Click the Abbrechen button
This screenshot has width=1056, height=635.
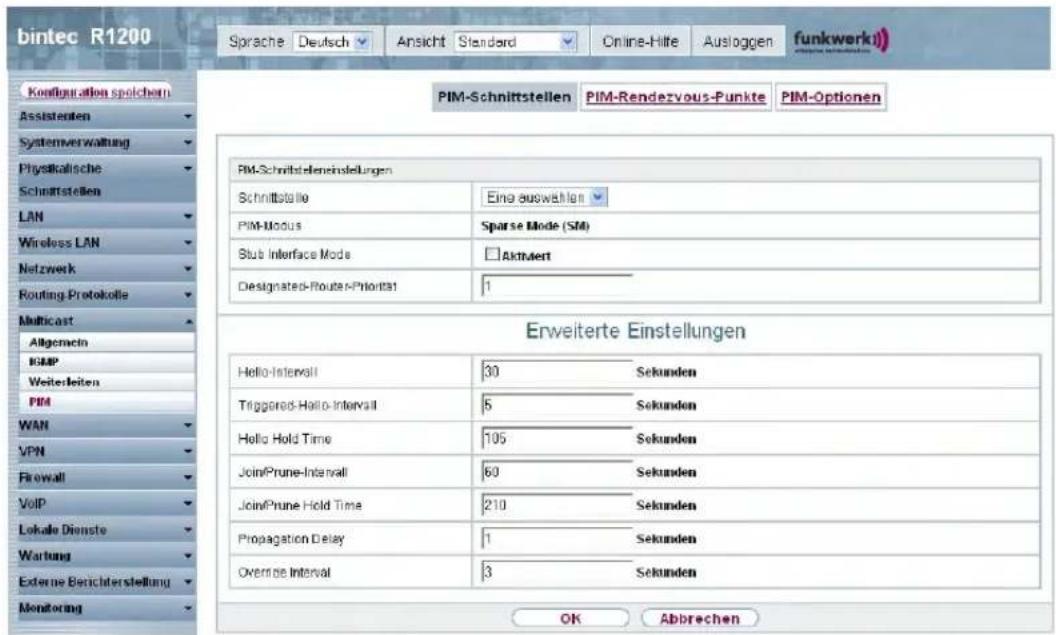click(x=700, y=618)
